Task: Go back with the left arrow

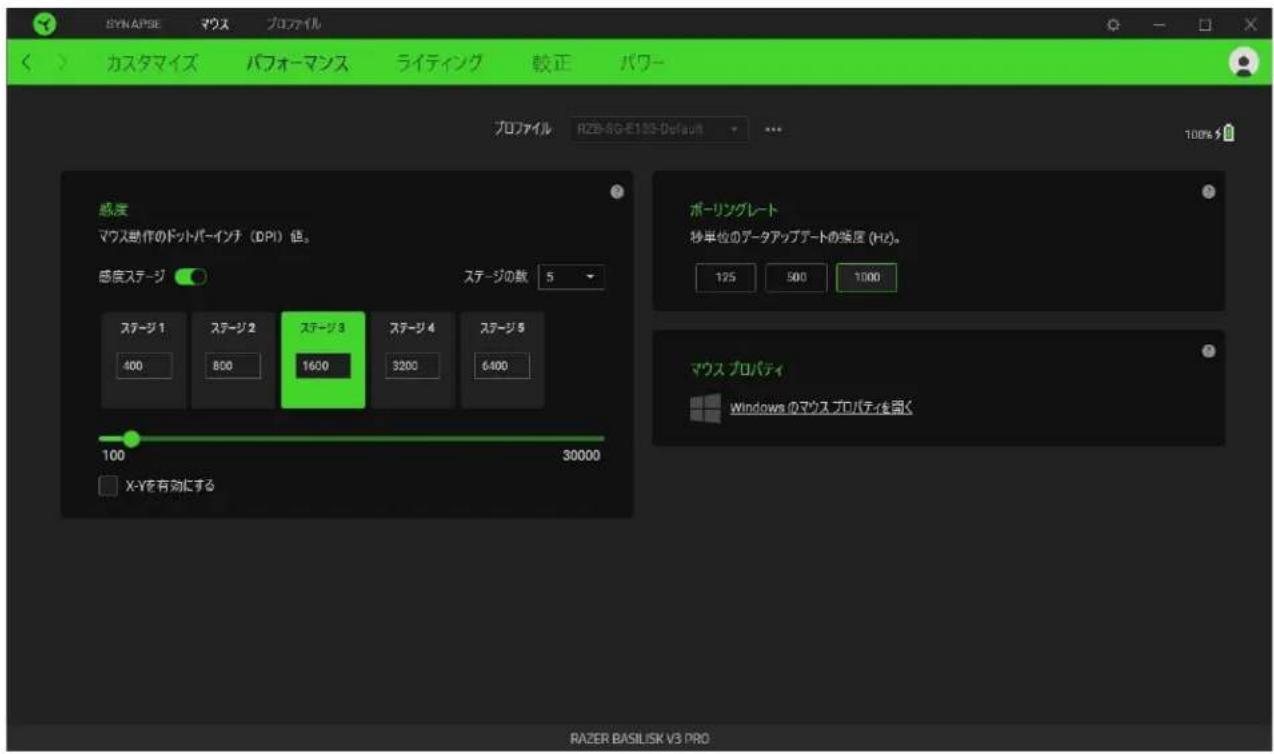Action: (27, 64)
